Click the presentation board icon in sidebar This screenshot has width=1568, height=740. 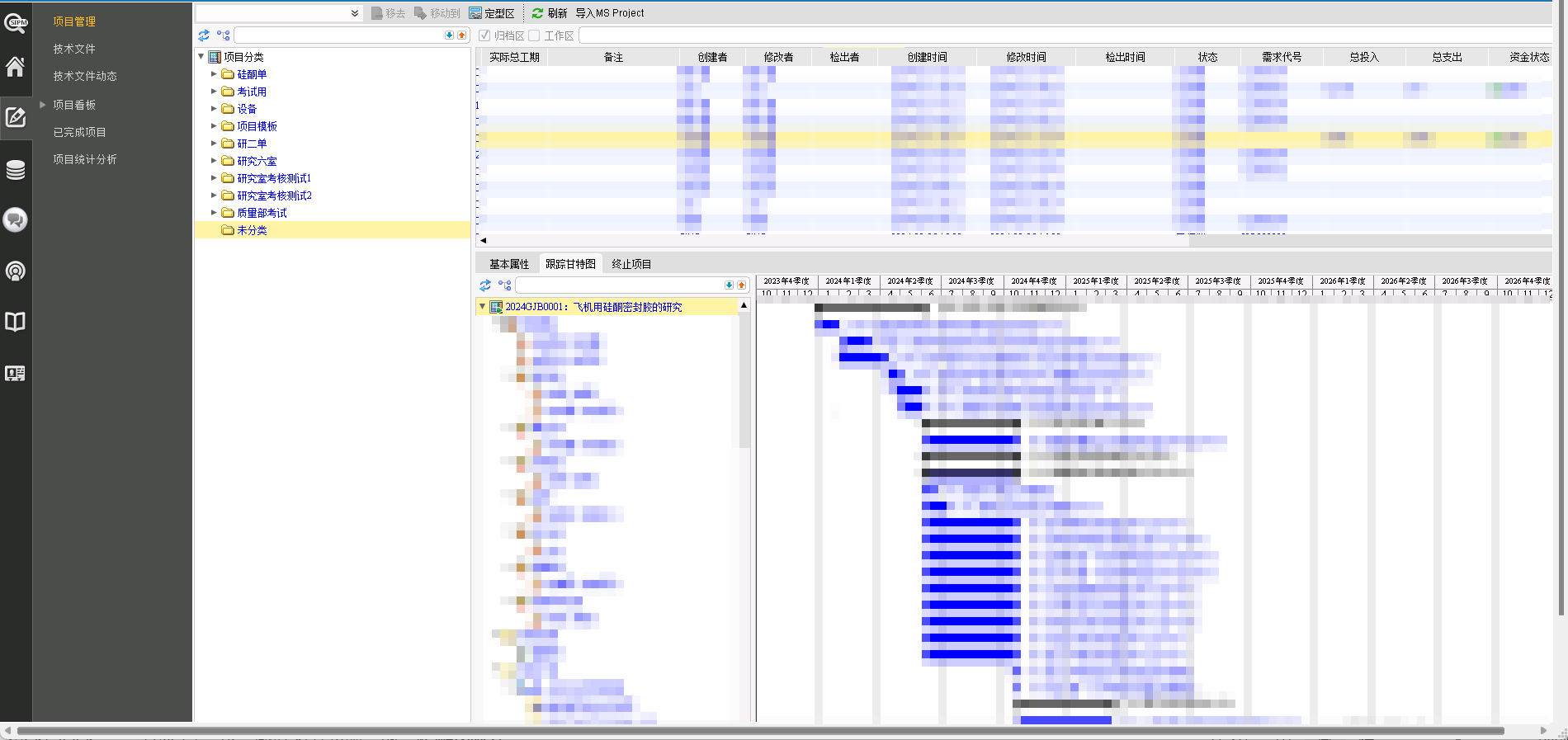pos(16,374)
